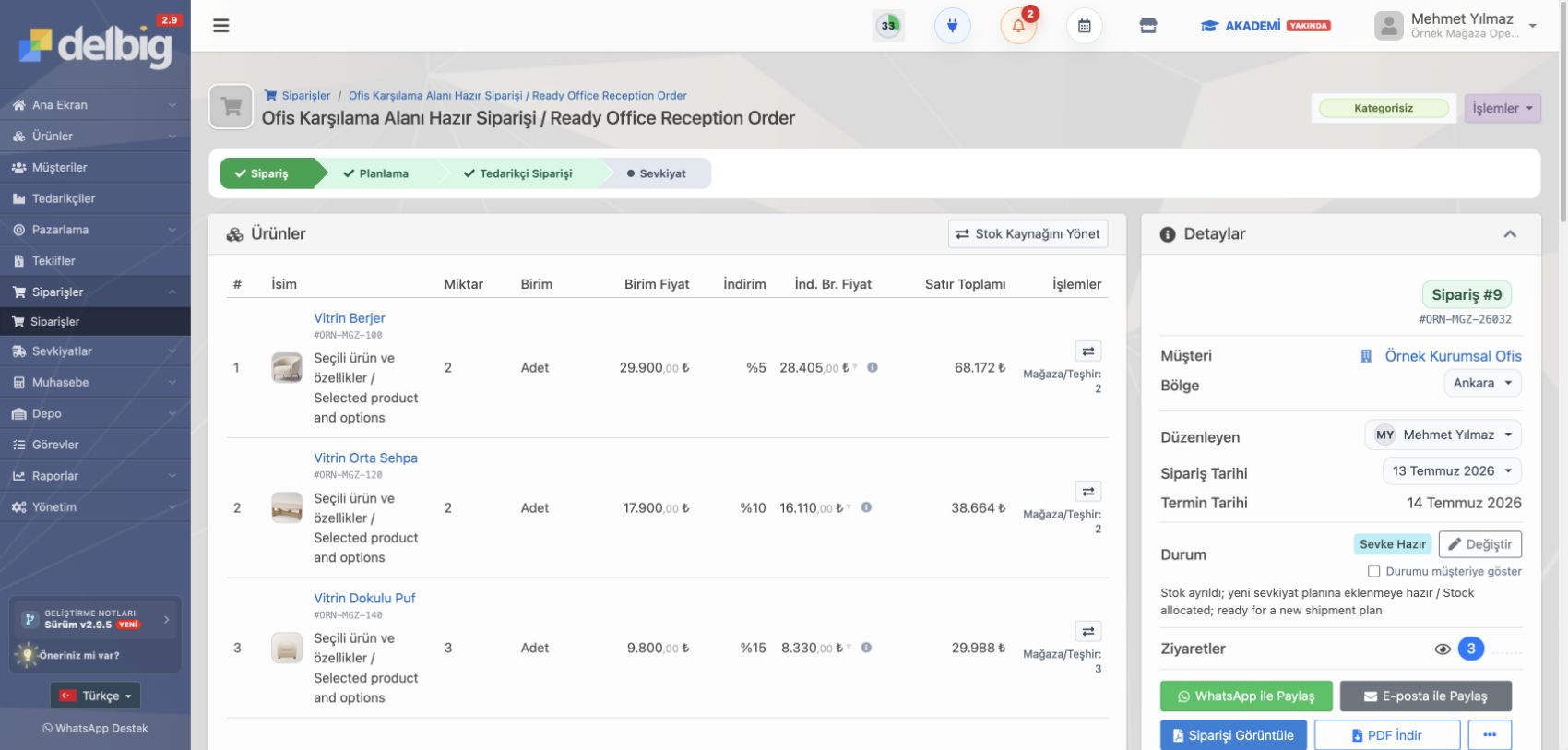
Task: Click the three-dots more actions button
Action: click(1490, 735)
